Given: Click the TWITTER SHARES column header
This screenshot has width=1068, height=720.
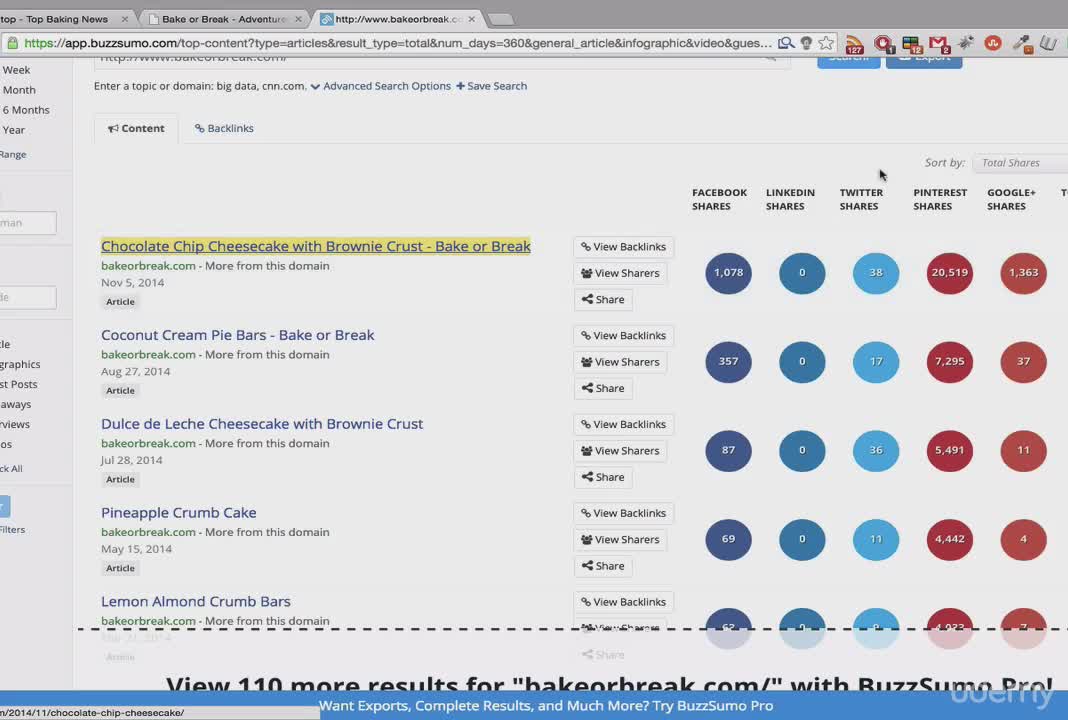Looking at the screenshot, I should click(861, 200).
